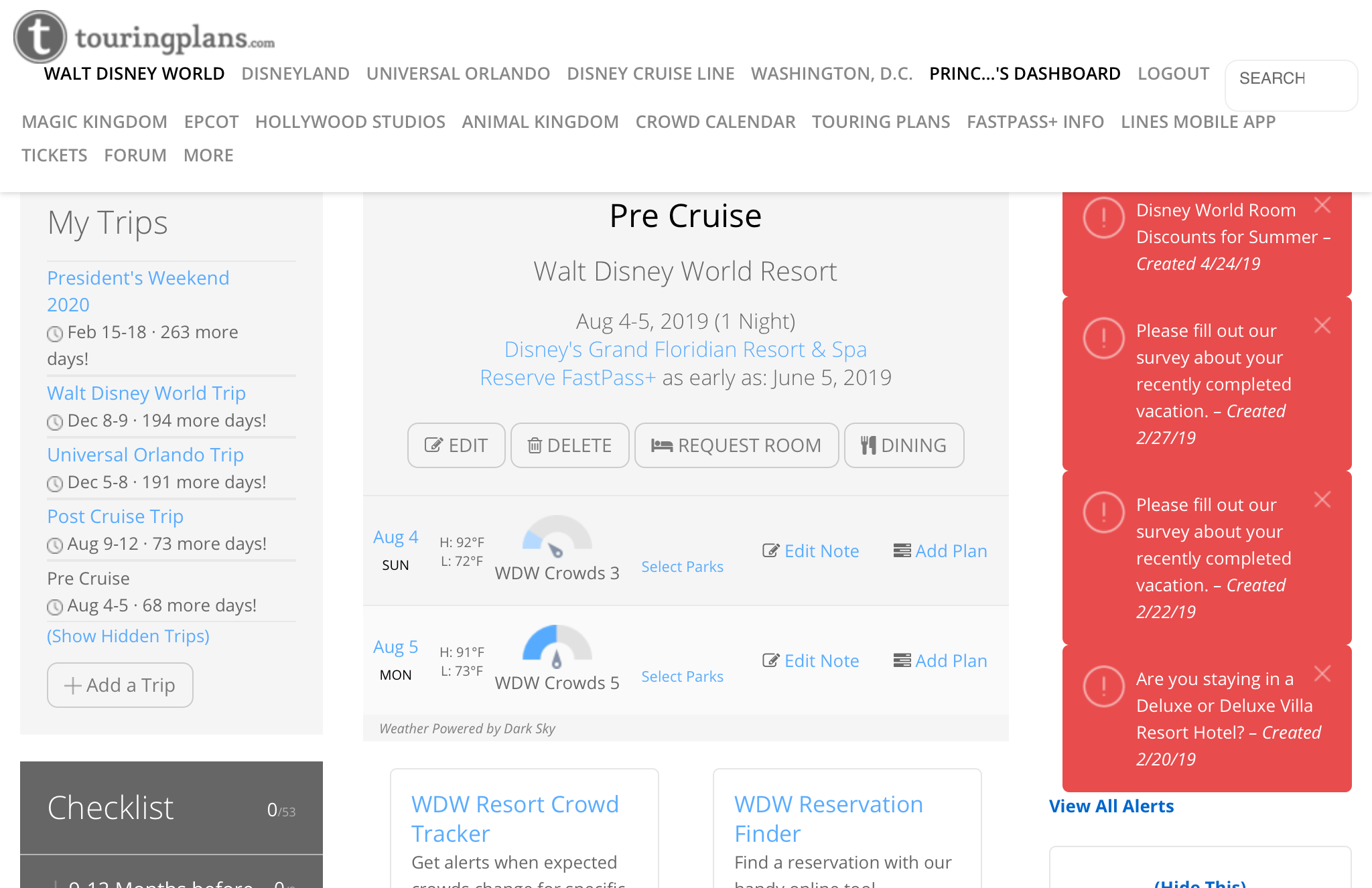
Task: Click warning icon on Deluxe Villa alert
Action: [x=1103, y=686]
